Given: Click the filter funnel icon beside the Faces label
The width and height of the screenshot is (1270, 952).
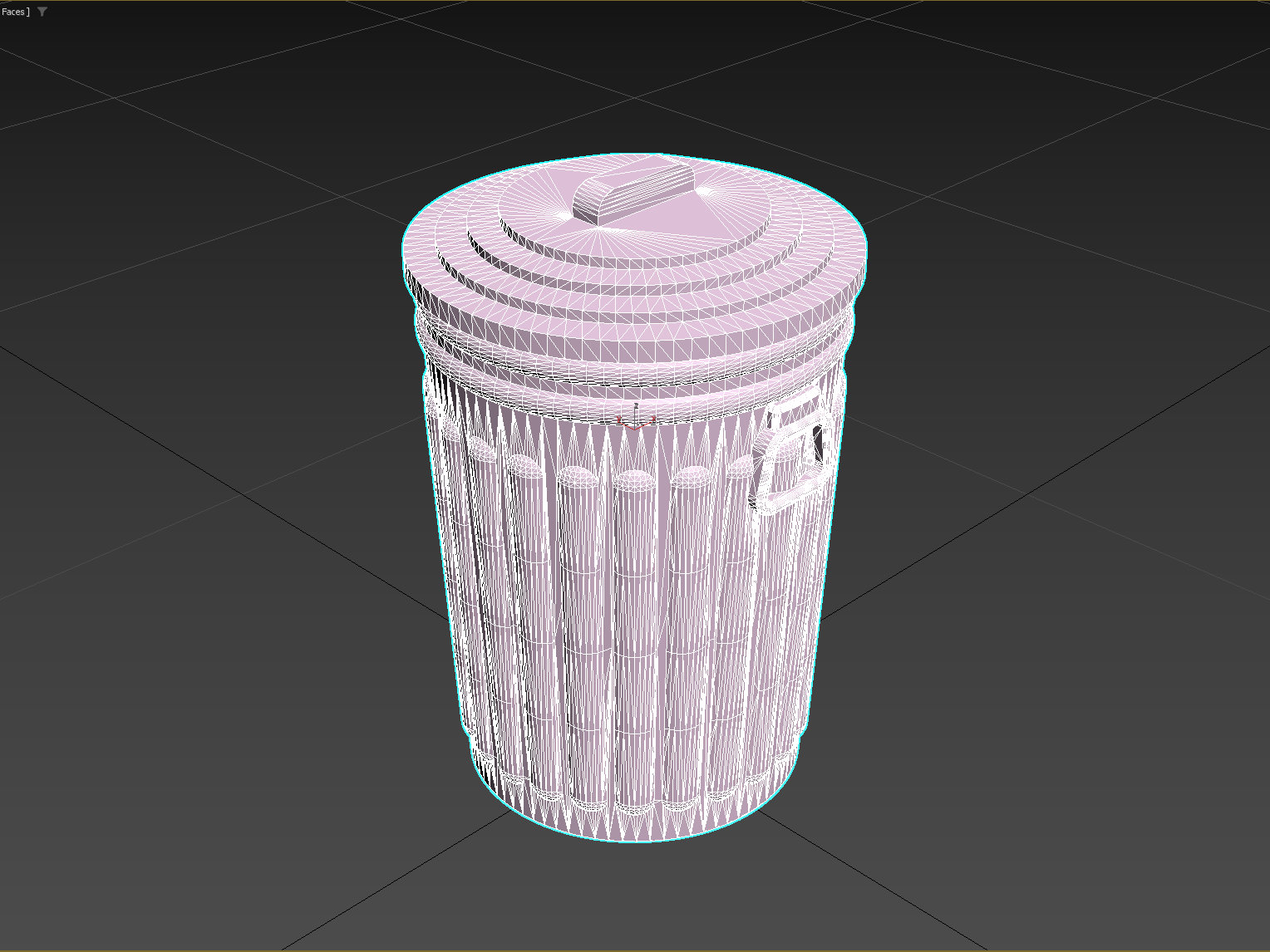Looking at the screenshot, I should point(42,12).
